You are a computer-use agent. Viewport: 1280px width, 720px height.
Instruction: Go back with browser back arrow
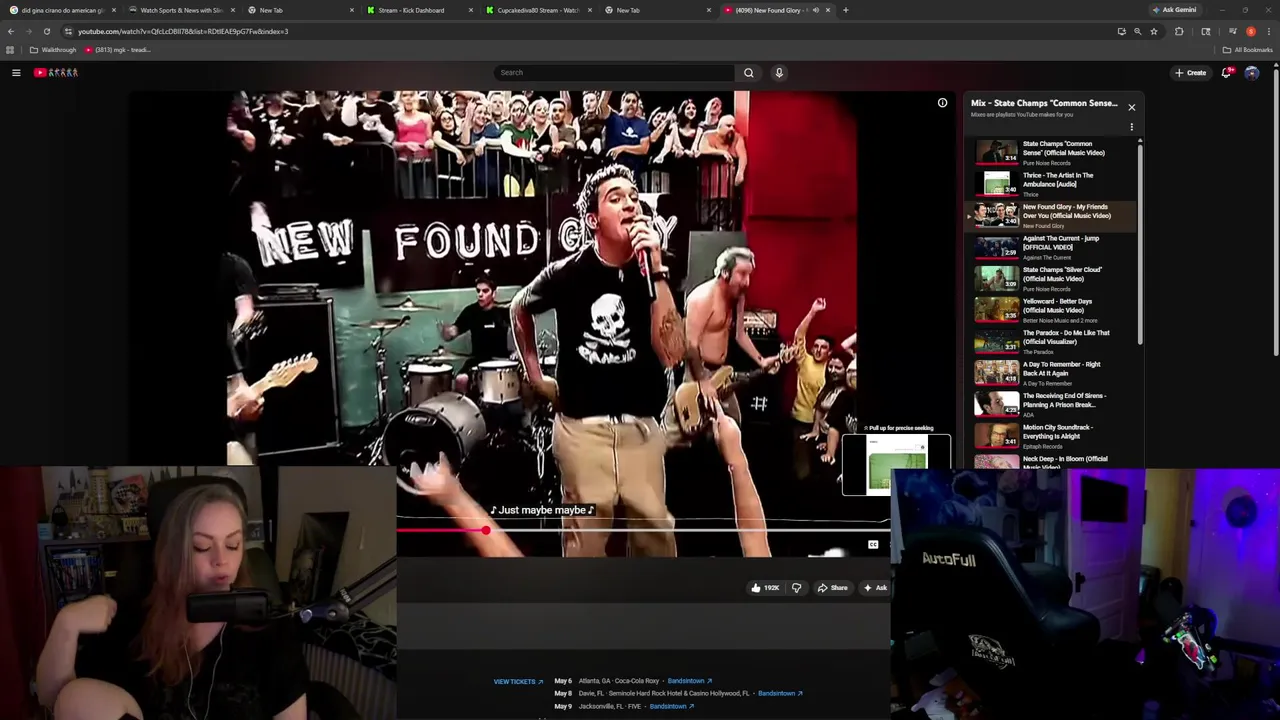click(11, 31)
